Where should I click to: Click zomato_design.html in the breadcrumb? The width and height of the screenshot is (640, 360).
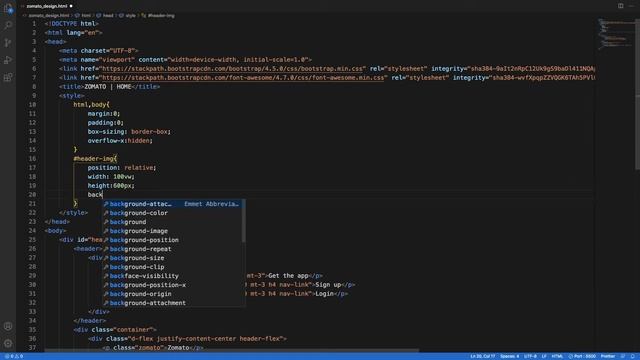49,16
